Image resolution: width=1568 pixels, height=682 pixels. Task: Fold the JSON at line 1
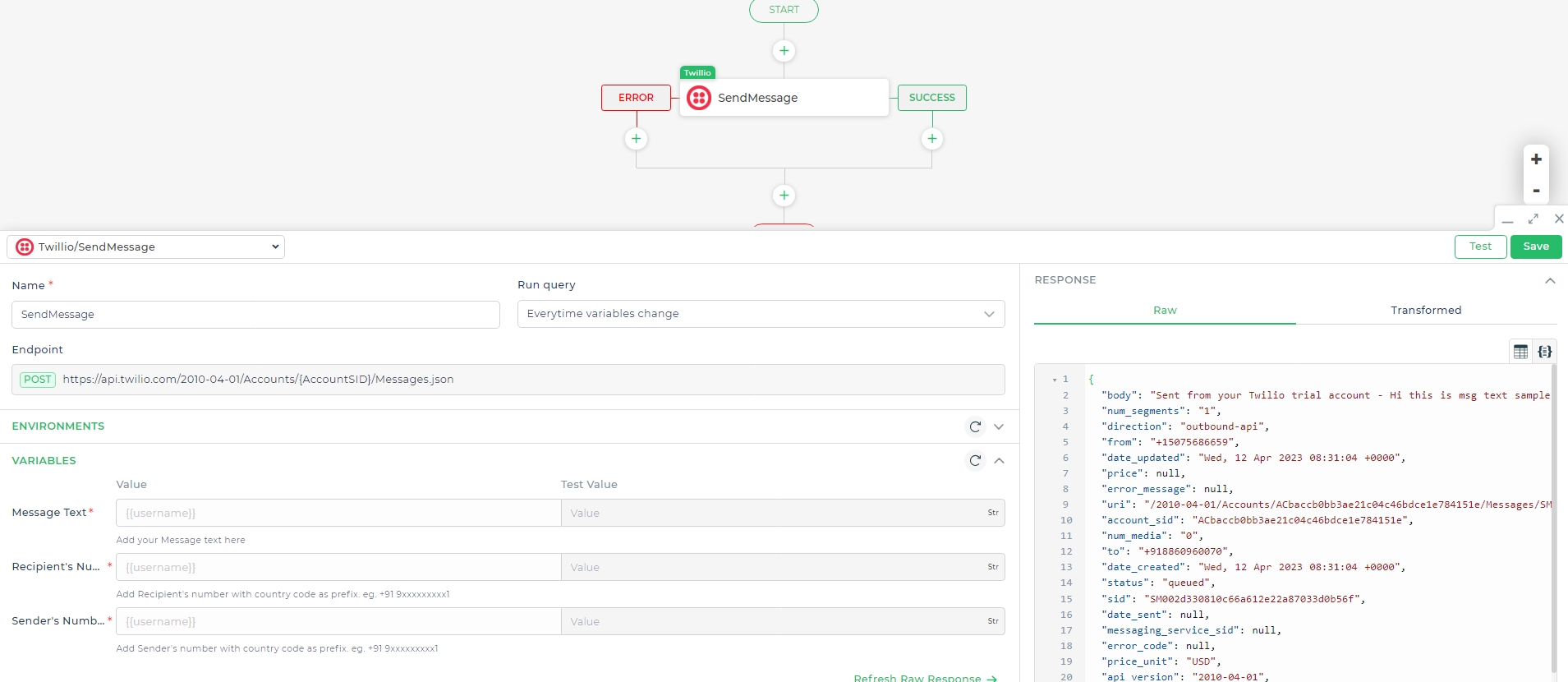coord(1054,380)
